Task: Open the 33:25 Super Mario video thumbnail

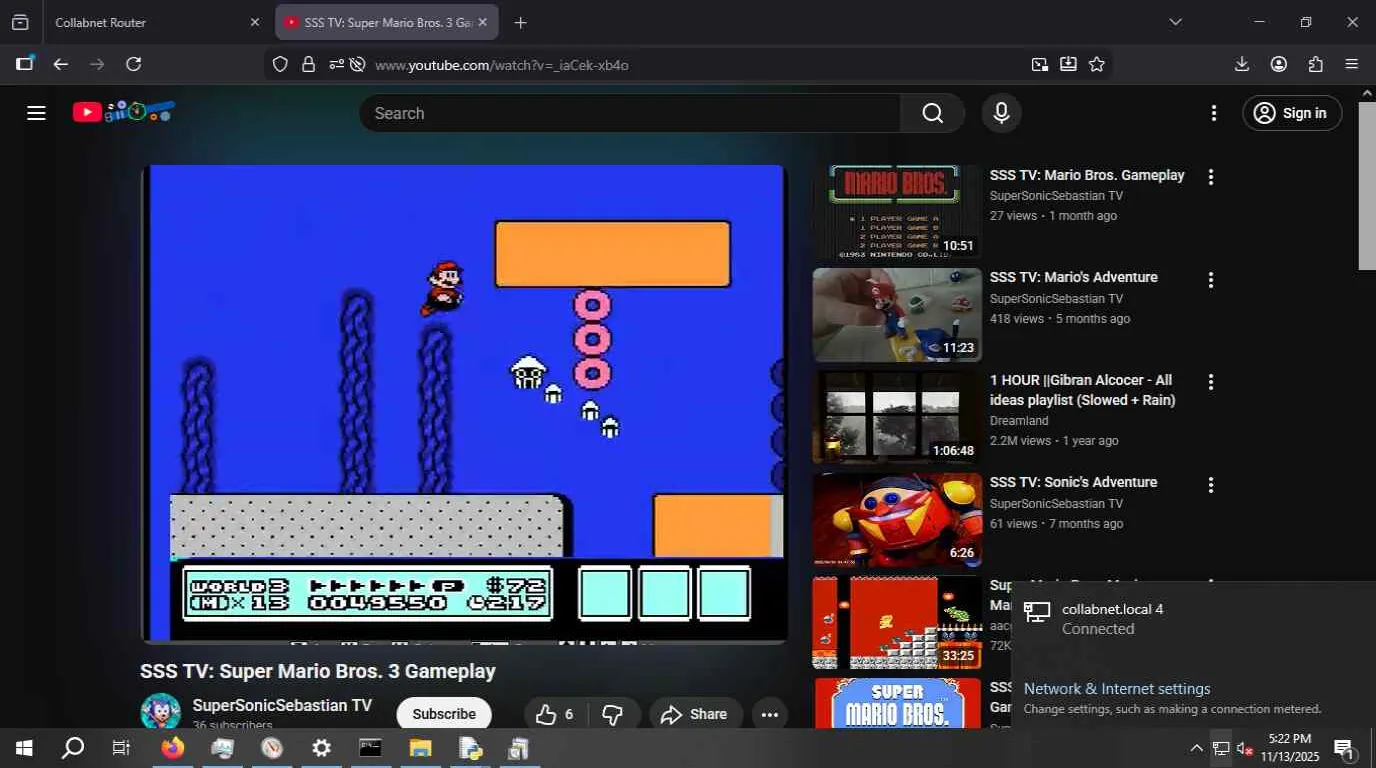Action: pyautogui.click(x=897, y=622)
